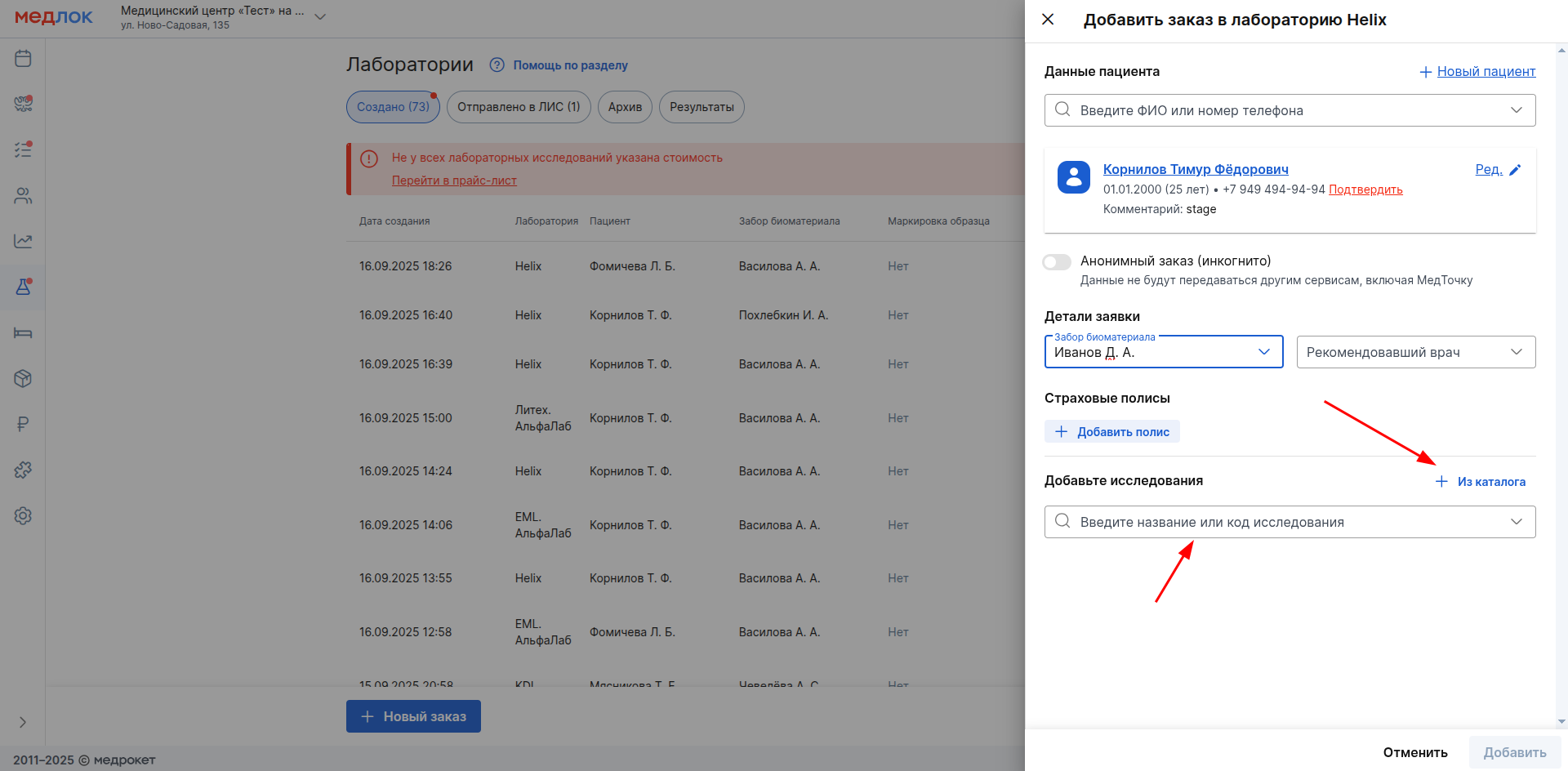Click the pencil edit icon beside patient name
The height and width of the screenshot is (771, 1568).
[1515, 170]
